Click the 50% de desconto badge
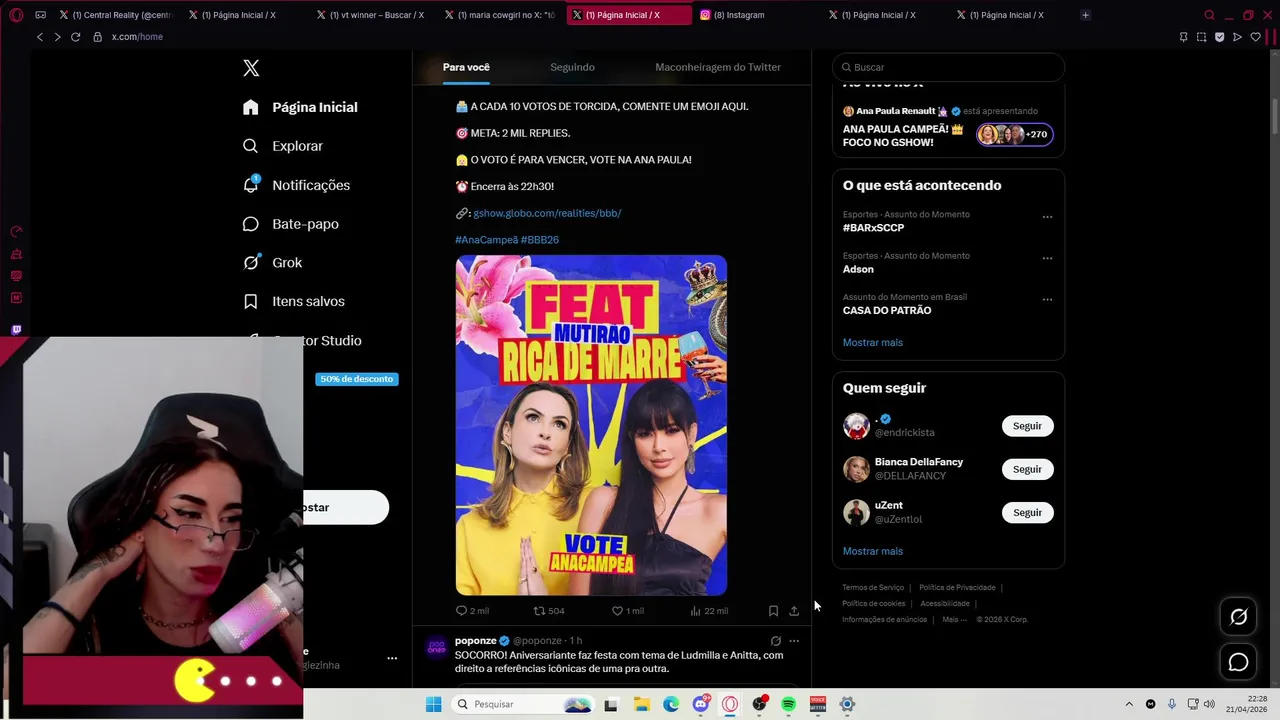Viewport: 1280px width, 720px height. click(357, 379)
